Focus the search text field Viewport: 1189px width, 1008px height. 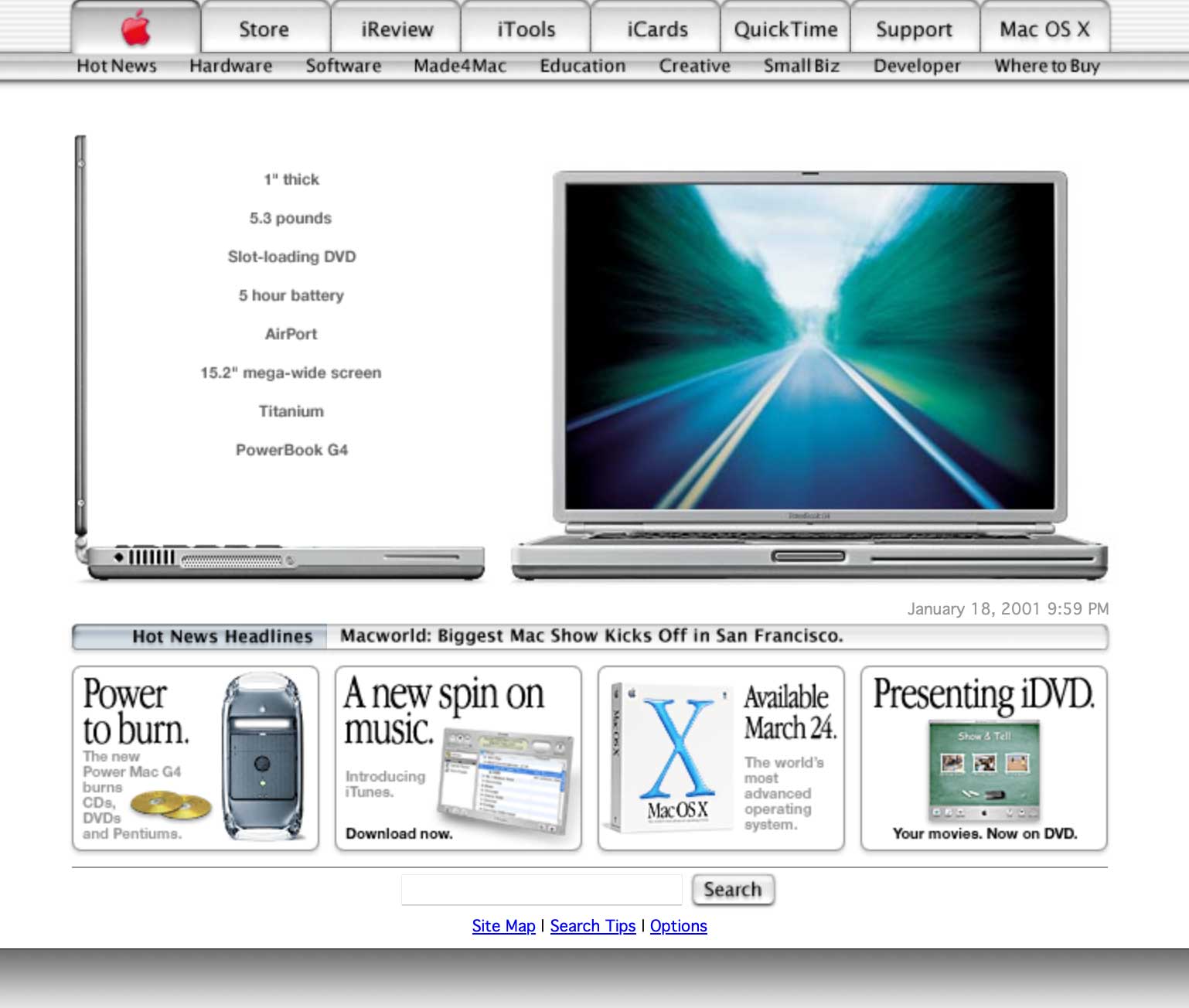pyautogui.click(x=541, y=890)
